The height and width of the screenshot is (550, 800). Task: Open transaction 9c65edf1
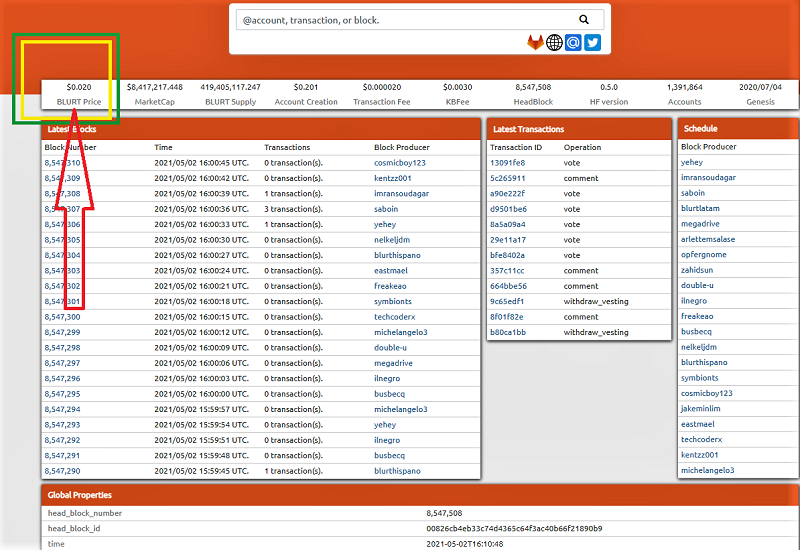(507, 302)
